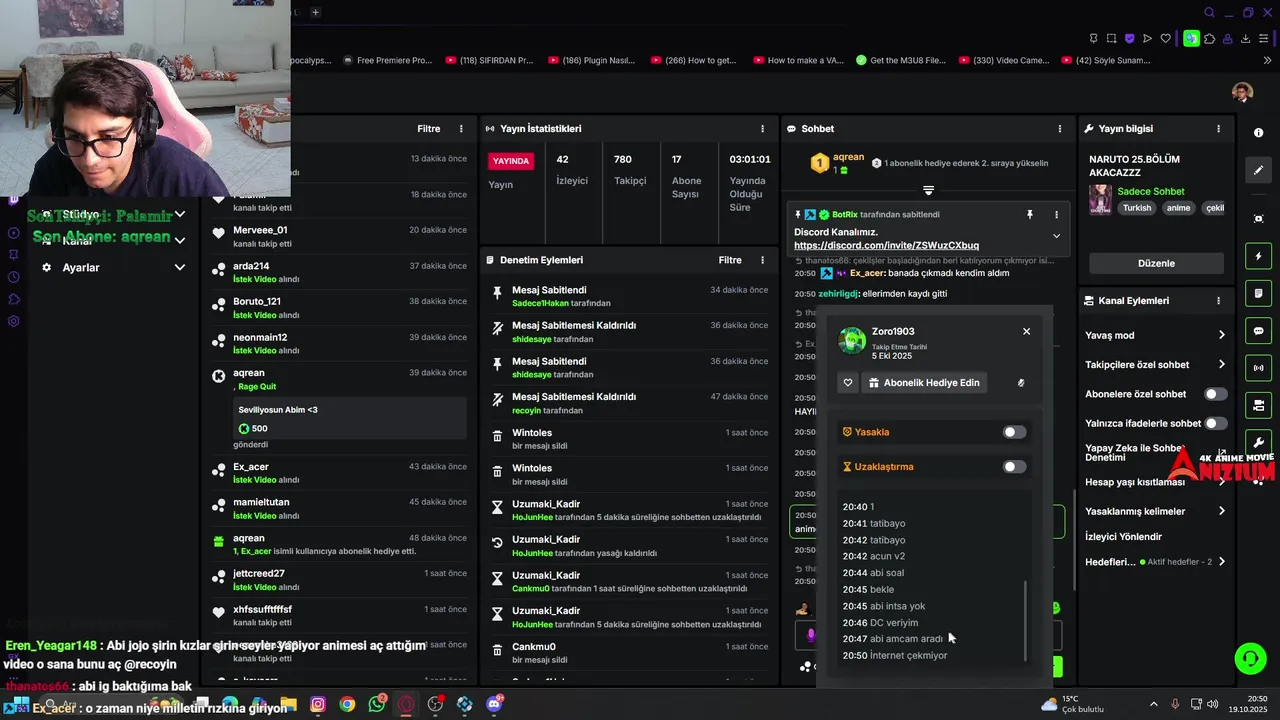This screenshot has width=1280, height=720.
Task: Click the heart icon on Zoro1903 card
Action: [848, 383]
